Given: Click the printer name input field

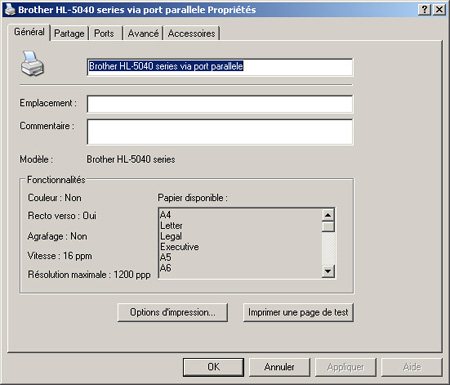Looking at the screenshot, I should coord(220,67).
